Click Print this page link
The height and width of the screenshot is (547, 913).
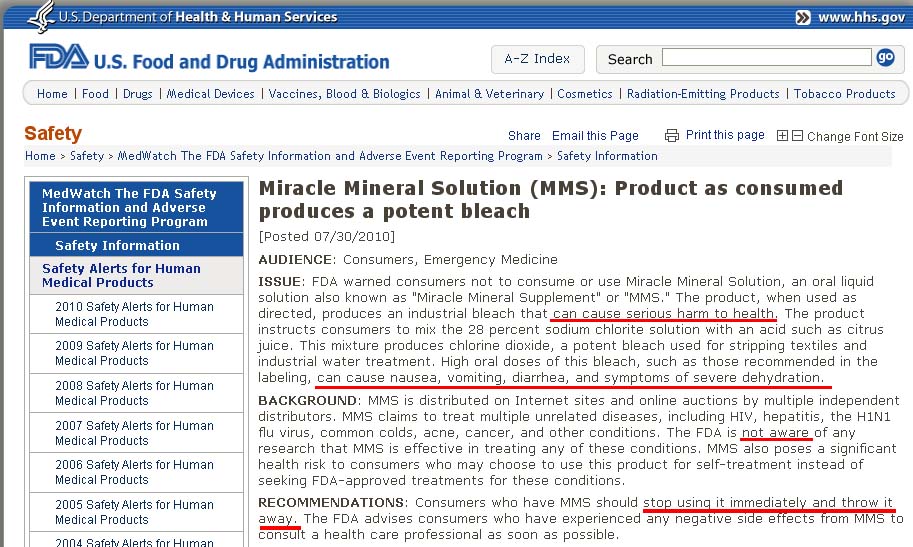[x=725, y=135]
